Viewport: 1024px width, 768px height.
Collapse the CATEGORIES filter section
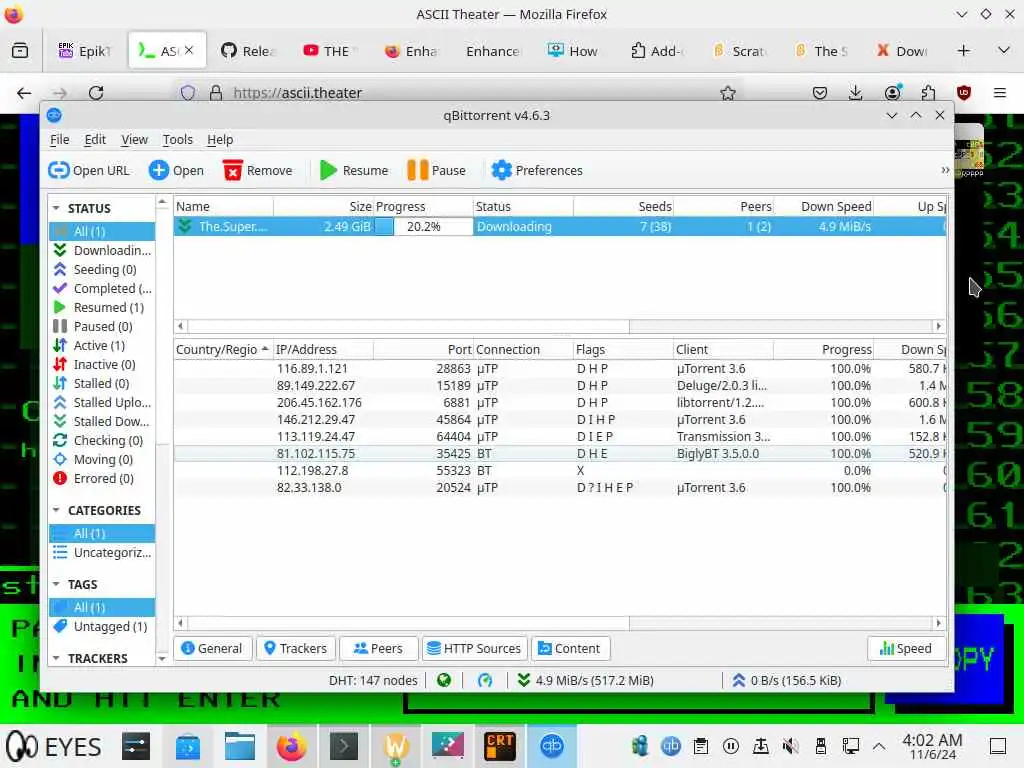56,510
